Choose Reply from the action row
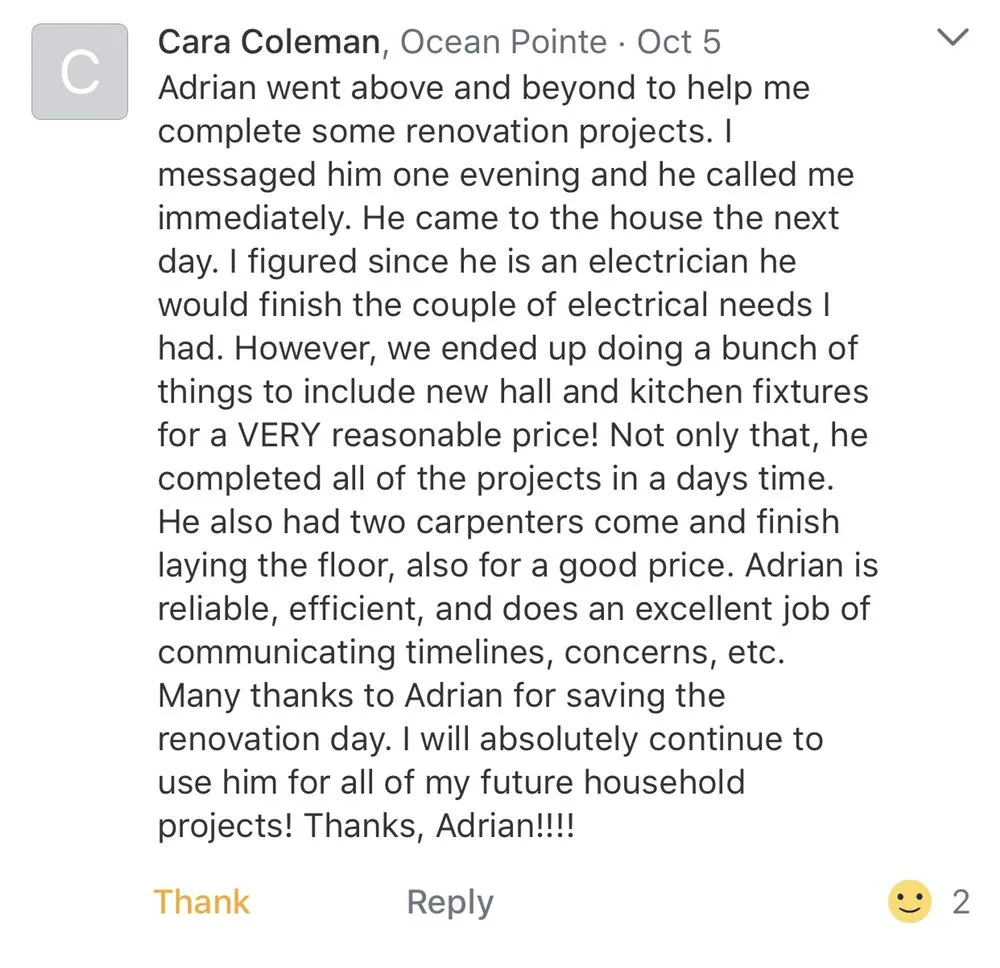Screen dimensions: 1000x968 [x=449, y=901]
